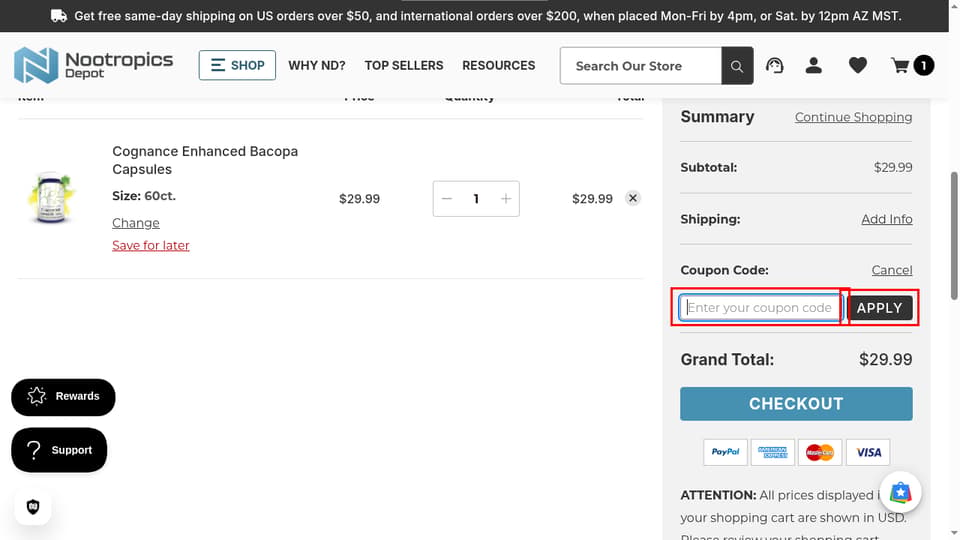960x540 pixels.
Task: Decrease quantity with the minus button
Action: 447,198
